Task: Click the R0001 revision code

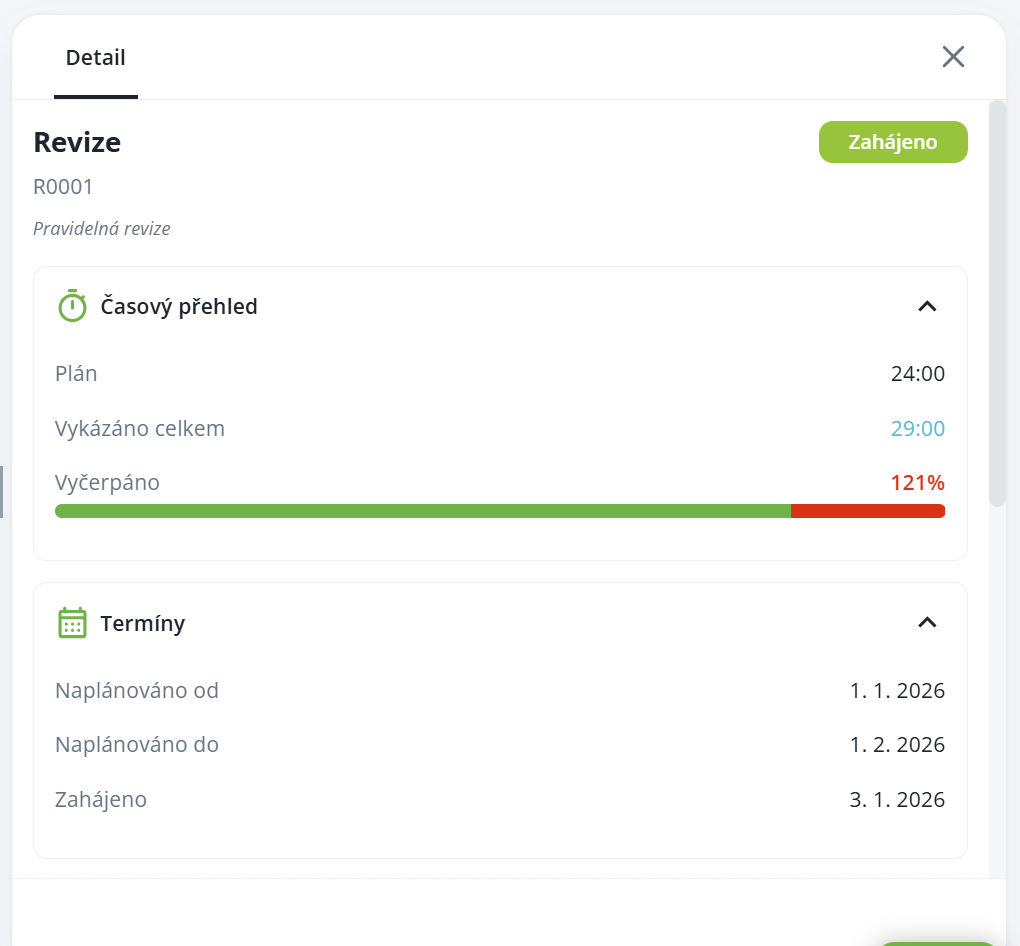Action: pos(63,187)
